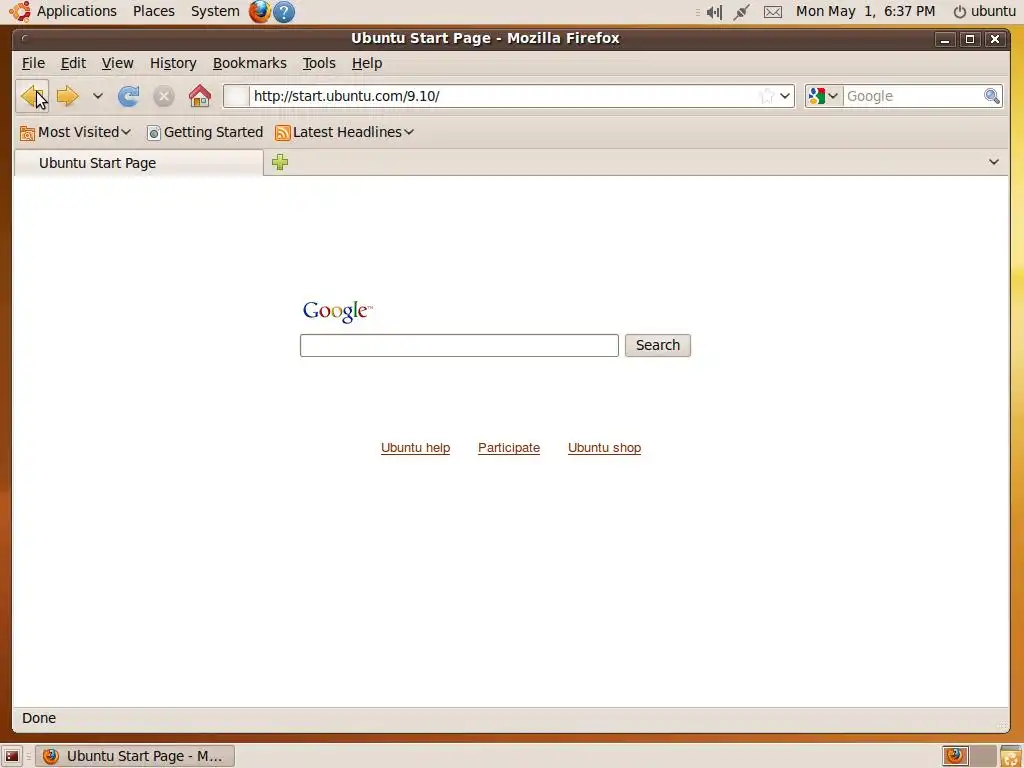The width and height of the screenshot is (1024, 768).
Task: Expand the Latest Headlines feed menu
Action: (x=345, y=133)
